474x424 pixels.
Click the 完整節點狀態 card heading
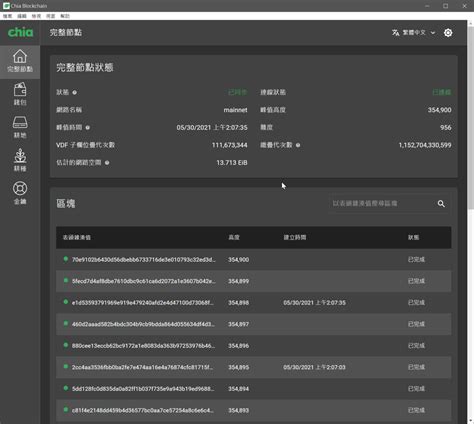tap(85, 68)
